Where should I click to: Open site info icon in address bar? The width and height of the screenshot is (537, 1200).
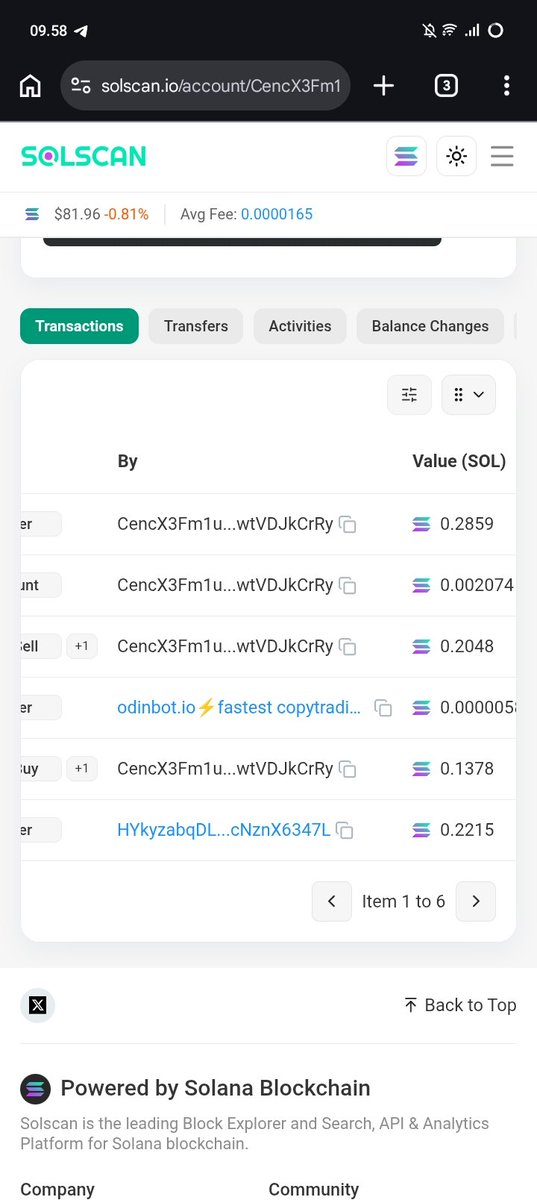tap(81, 86)
